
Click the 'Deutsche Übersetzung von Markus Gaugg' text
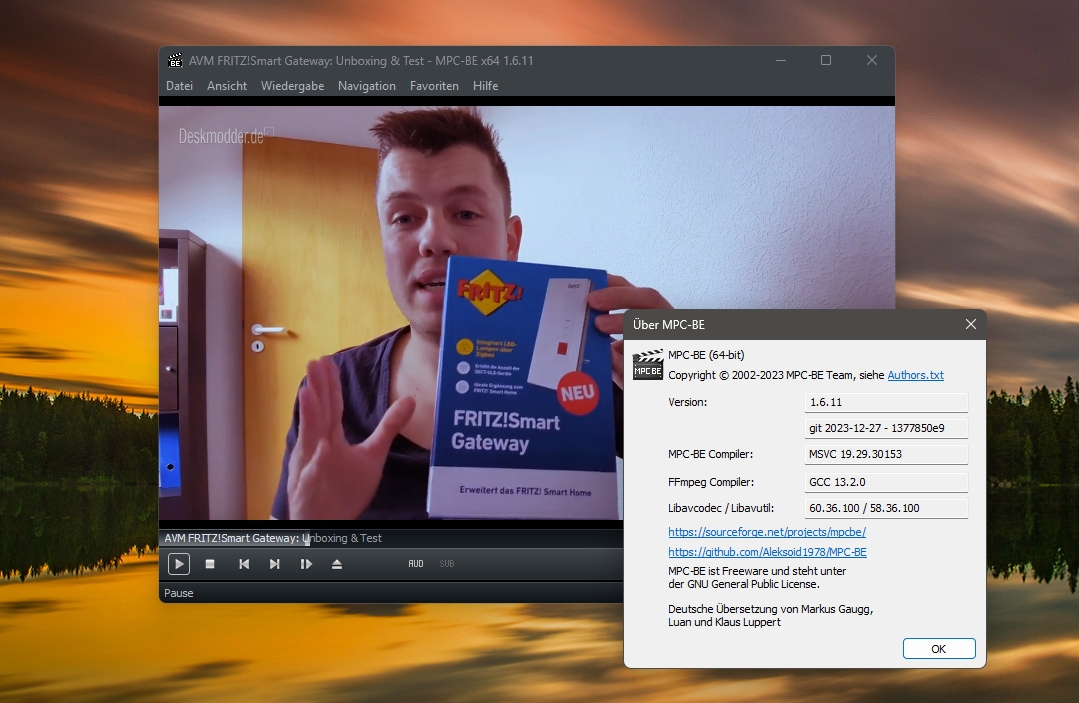pyautogui.click(x=770, y=609)
